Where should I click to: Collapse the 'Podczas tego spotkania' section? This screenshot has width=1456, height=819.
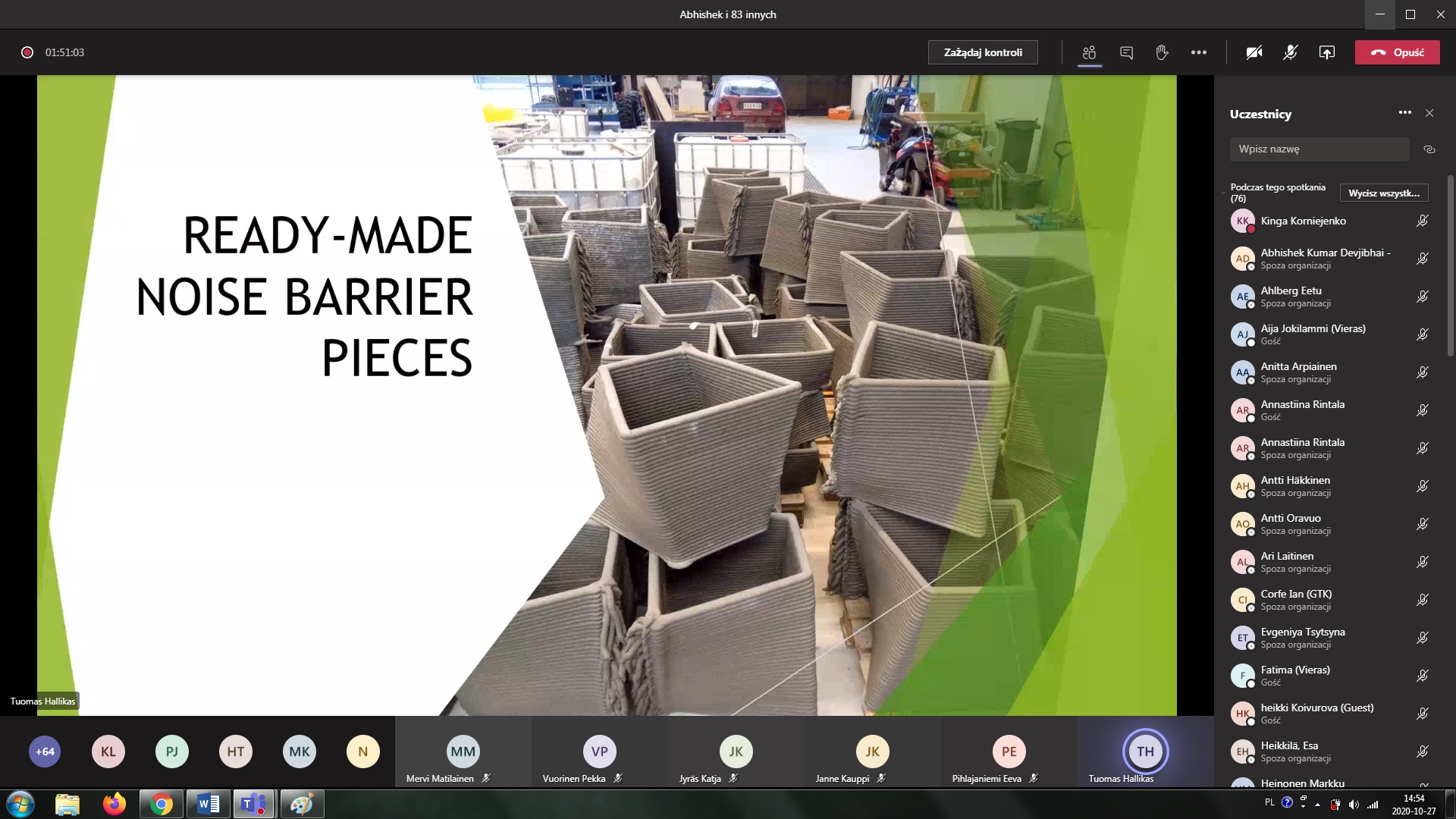tap(1223, 193)
